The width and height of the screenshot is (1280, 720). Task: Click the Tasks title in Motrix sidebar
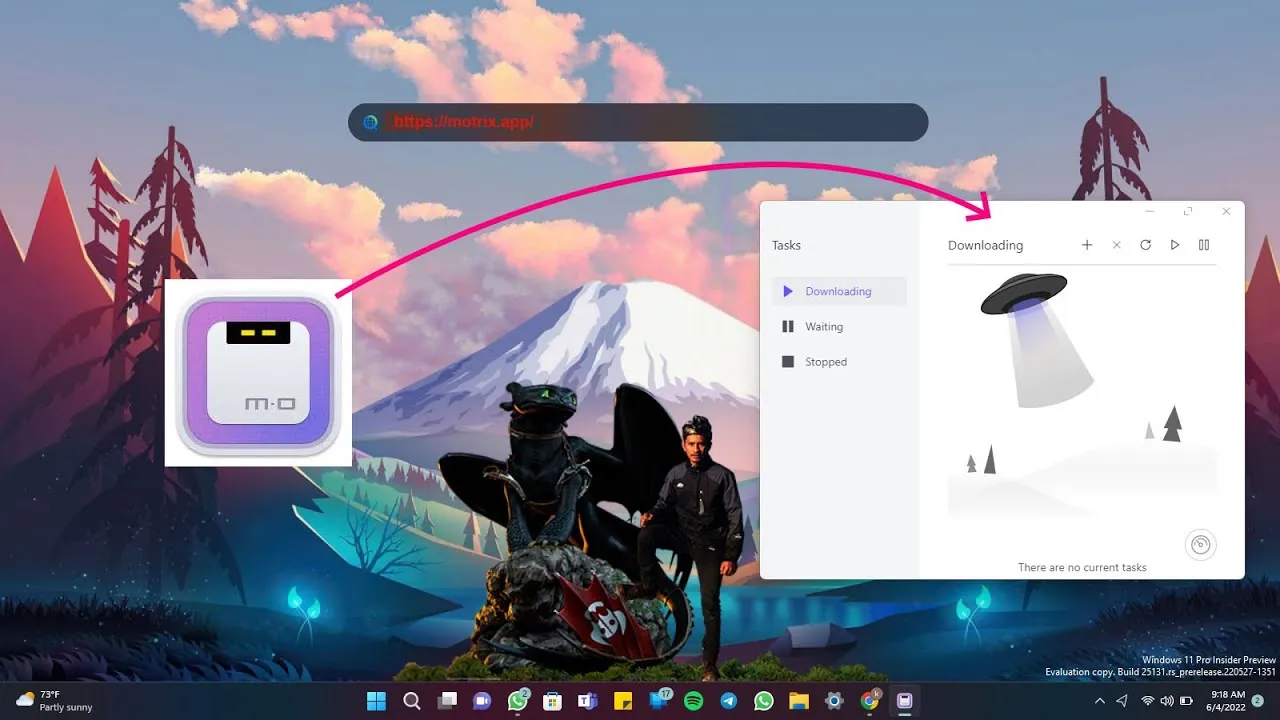click(786, 245)
